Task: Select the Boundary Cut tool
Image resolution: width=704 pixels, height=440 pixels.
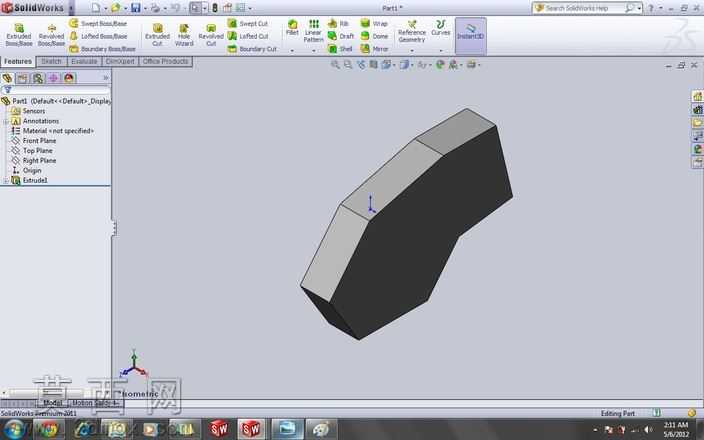Action: [x=252, y=48]
